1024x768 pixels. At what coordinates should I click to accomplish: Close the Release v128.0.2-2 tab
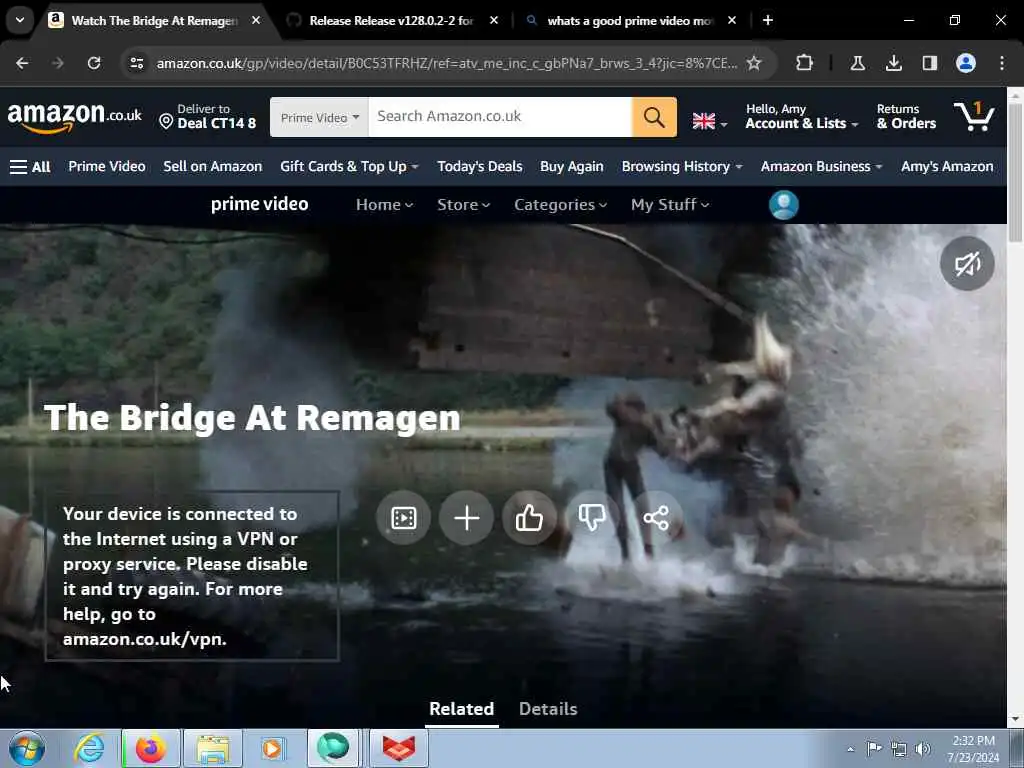[x=494, y=20]
